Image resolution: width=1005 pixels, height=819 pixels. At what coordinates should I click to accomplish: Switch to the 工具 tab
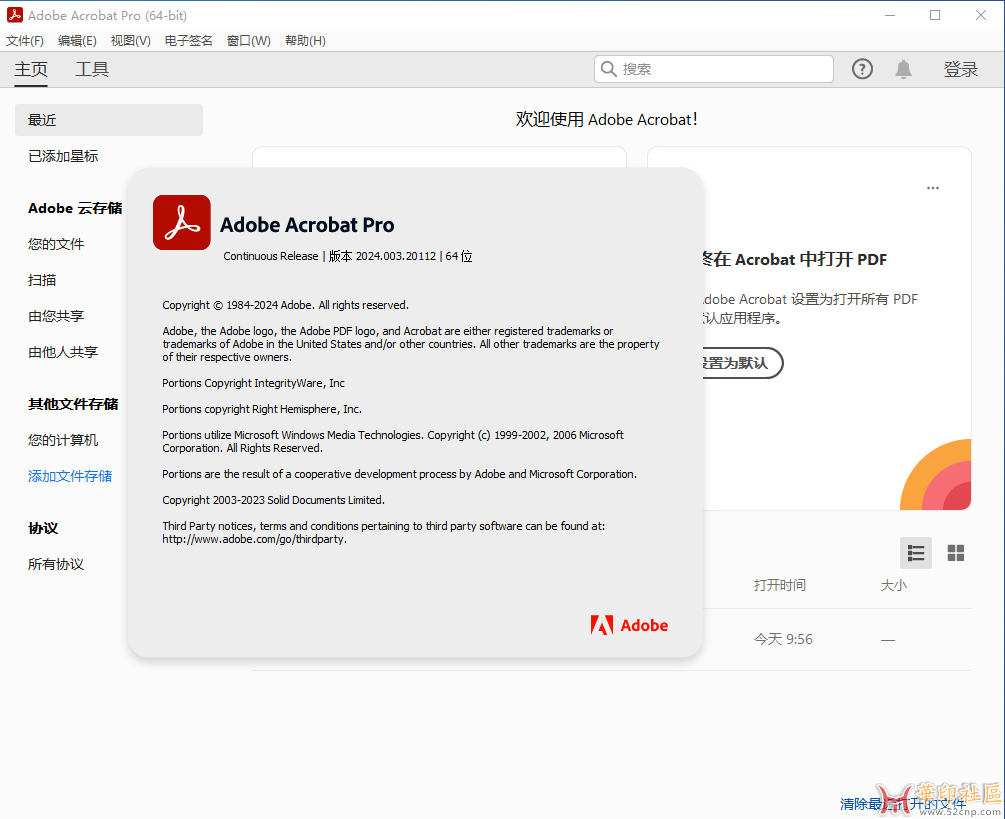coord(92,69)
